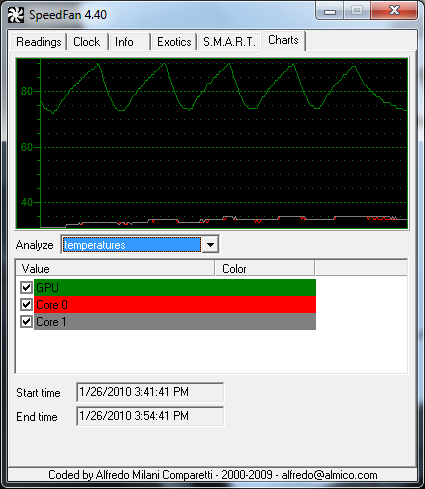Screen dimensions: 425x489
Task: Switch to the Readings tab
Action: pyautogui.click(x=39, y=42)
